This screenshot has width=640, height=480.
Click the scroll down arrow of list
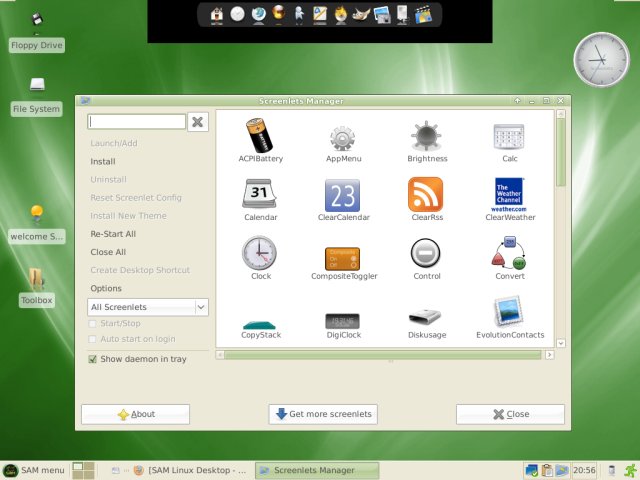[561, 343]
